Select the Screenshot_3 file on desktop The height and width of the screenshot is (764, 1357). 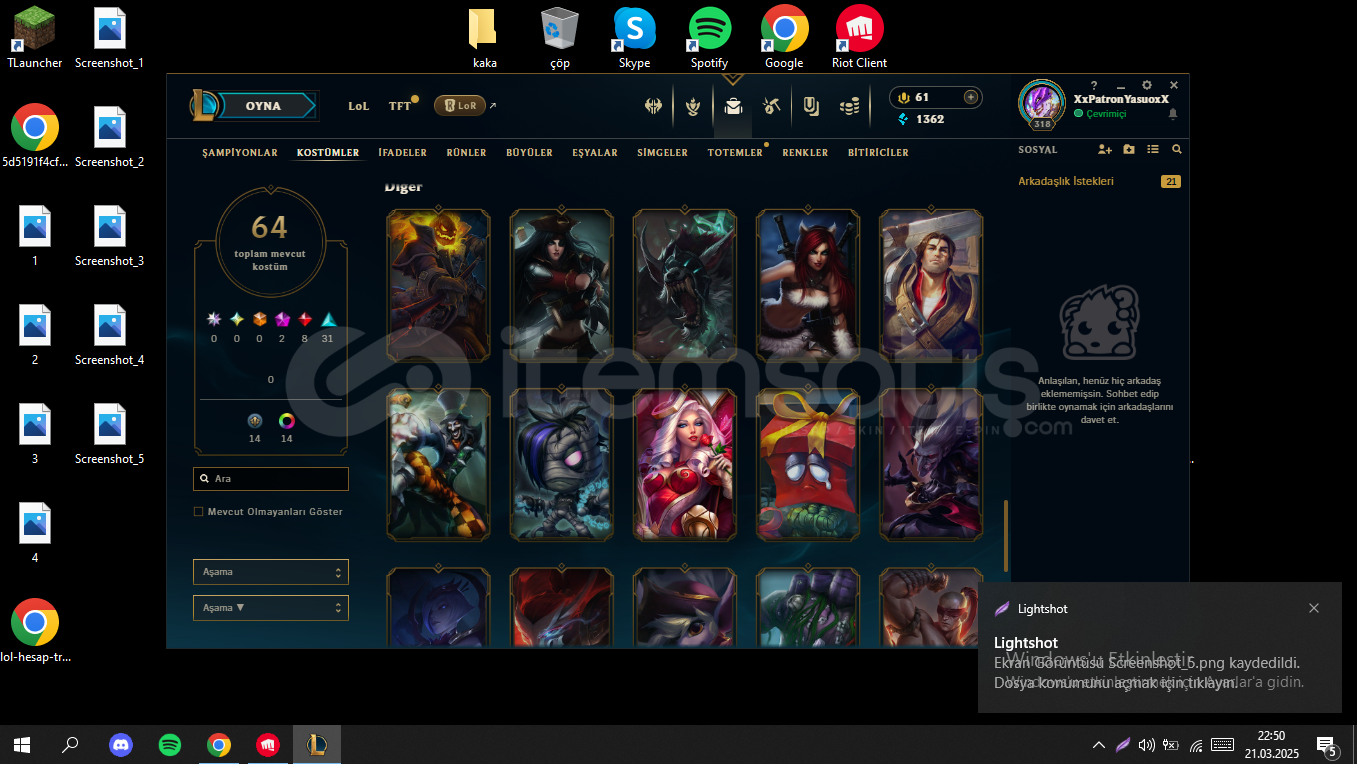pyautogui.click(x=109, y=235)
